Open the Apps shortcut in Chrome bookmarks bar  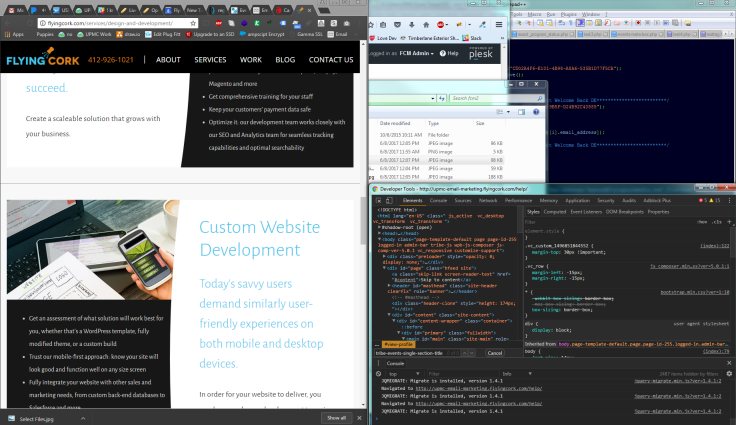tap(14, 34)
